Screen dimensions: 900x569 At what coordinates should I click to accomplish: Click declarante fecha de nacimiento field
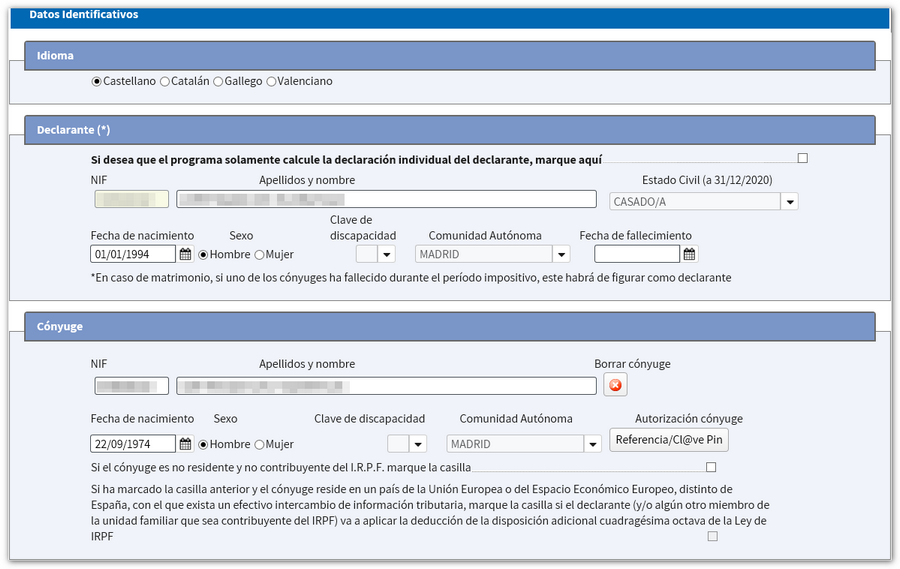click(133, 255)
